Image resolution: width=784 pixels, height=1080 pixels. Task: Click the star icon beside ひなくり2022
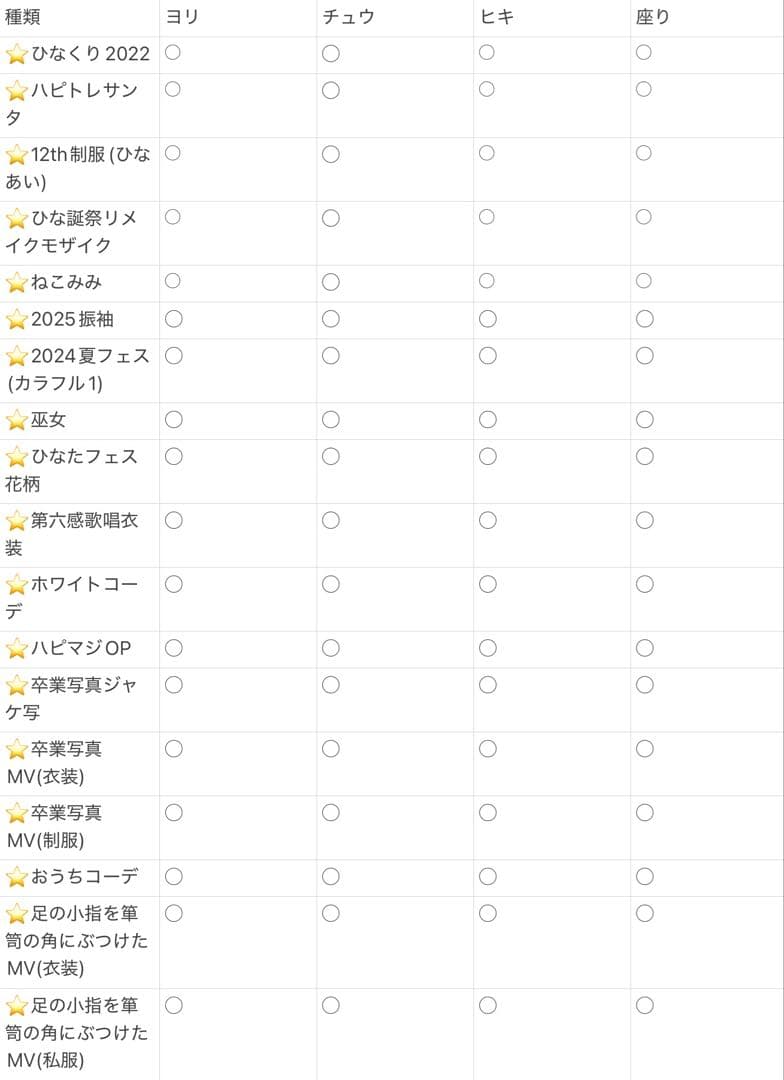pos(15,55)
